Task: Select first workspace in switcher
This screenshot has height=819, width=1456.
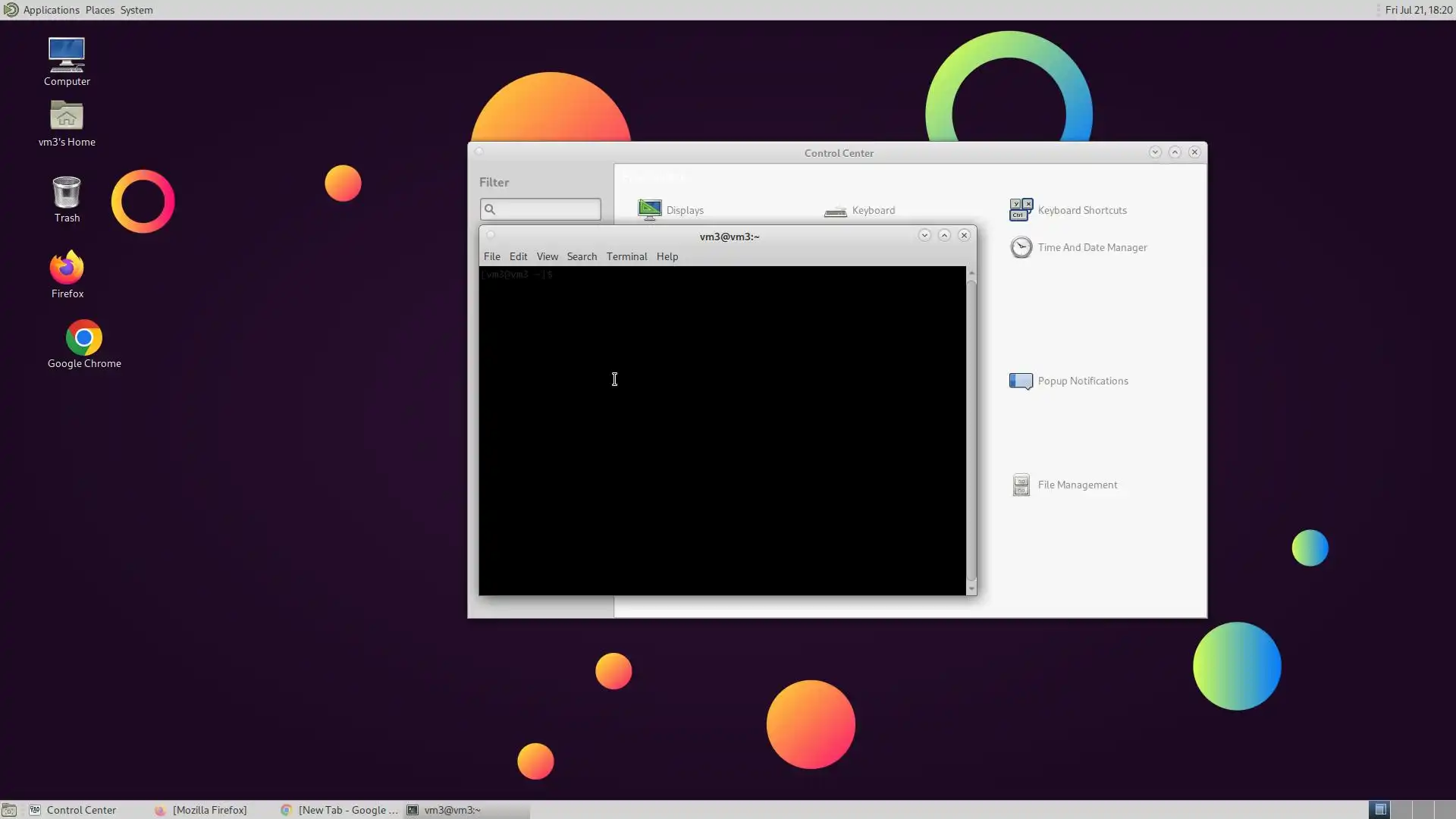Action: point(1380,810)
